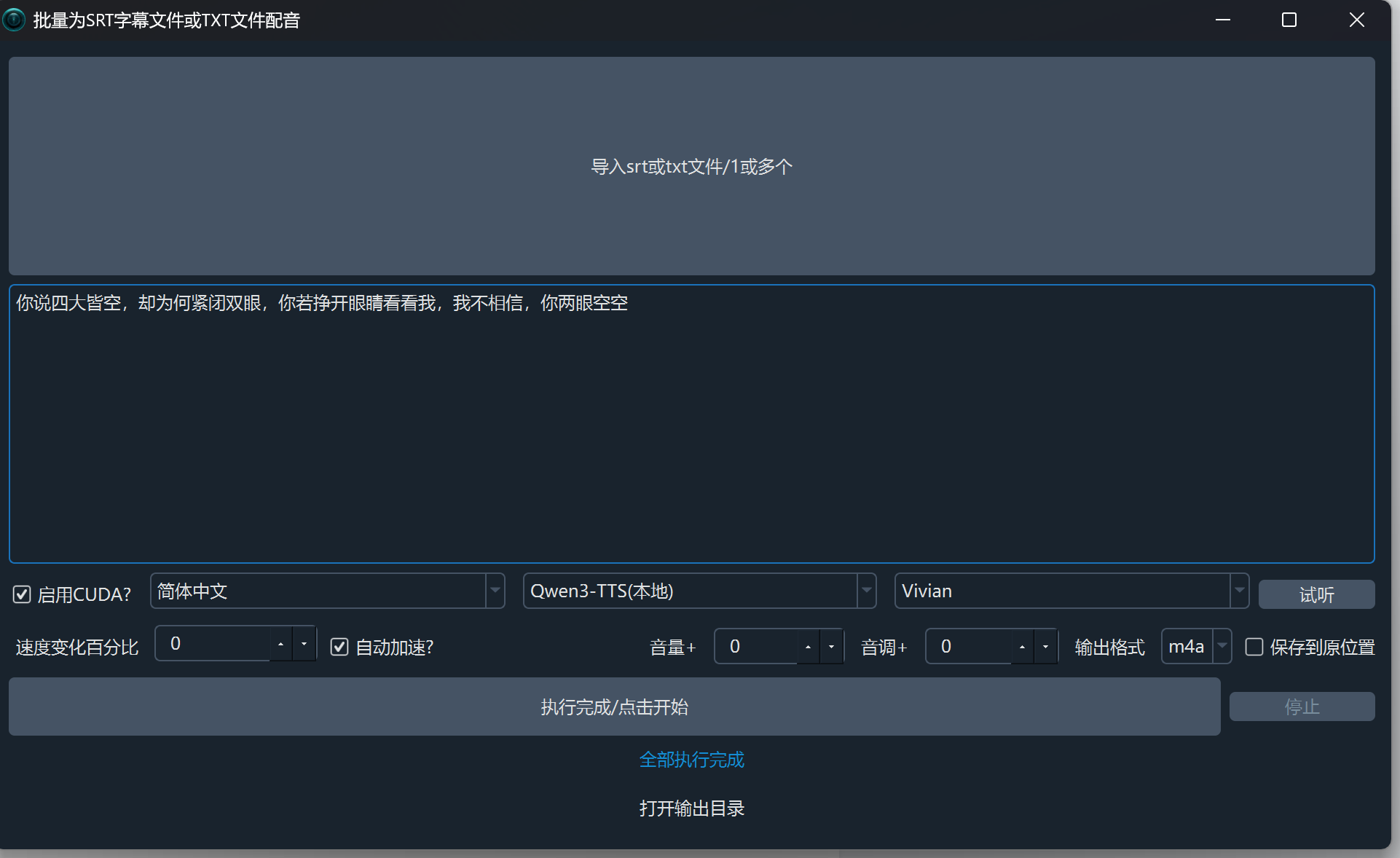Screen dimensions: 1400x858
Task: Open the Vivian voice dropdown
Action: (x=1239, y=591)
